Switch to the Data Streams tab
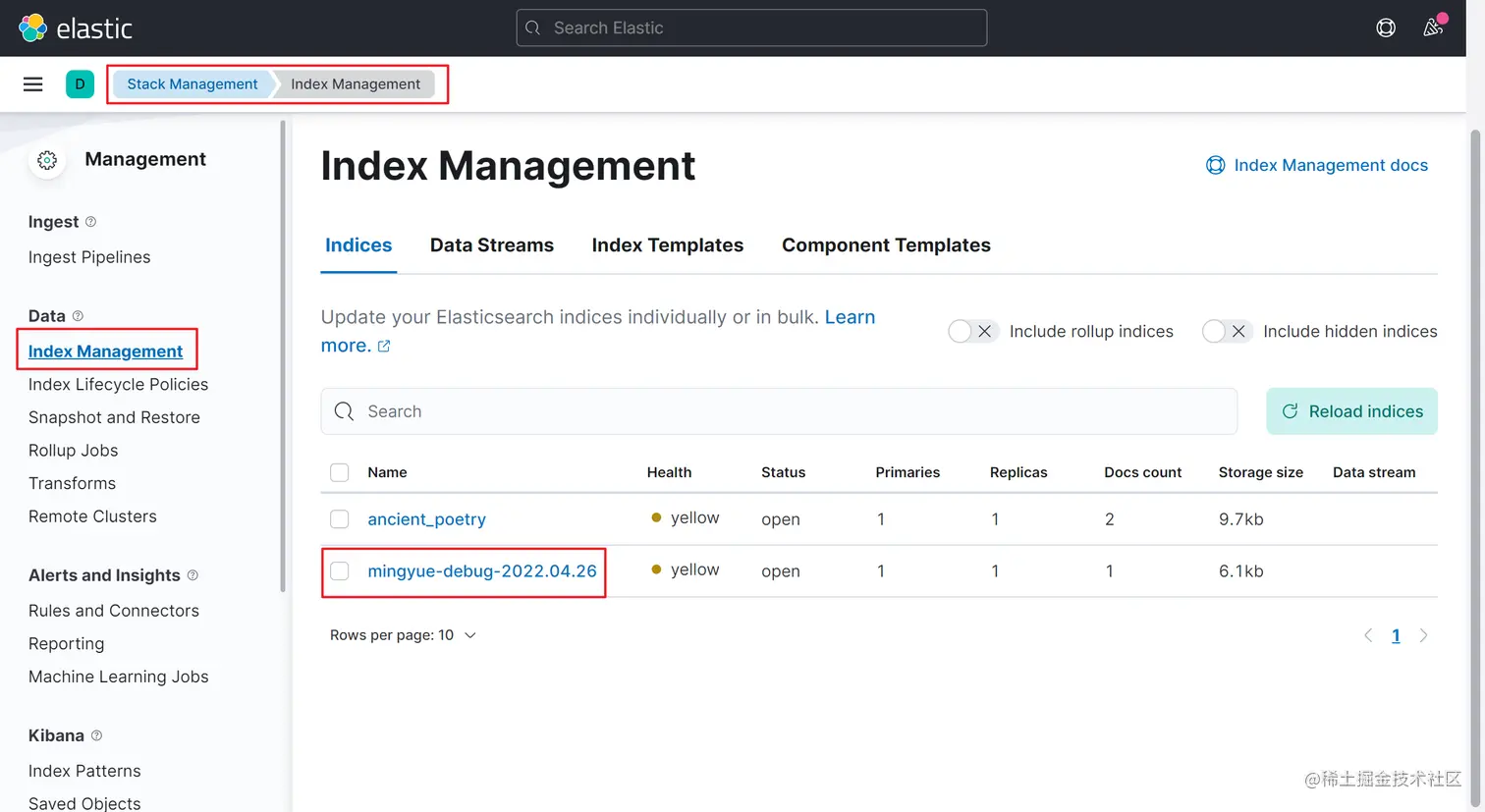The height and width of the screenshot is (812, 1485). click(492, 245)
